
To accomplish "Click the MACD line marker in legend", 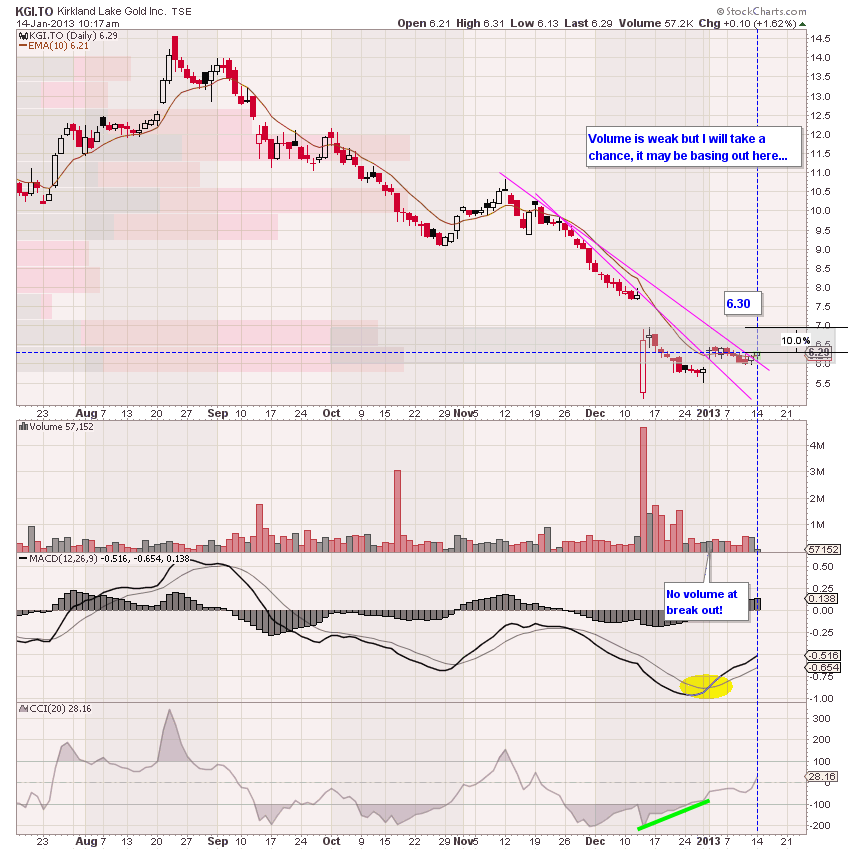I will click(23, 558).
